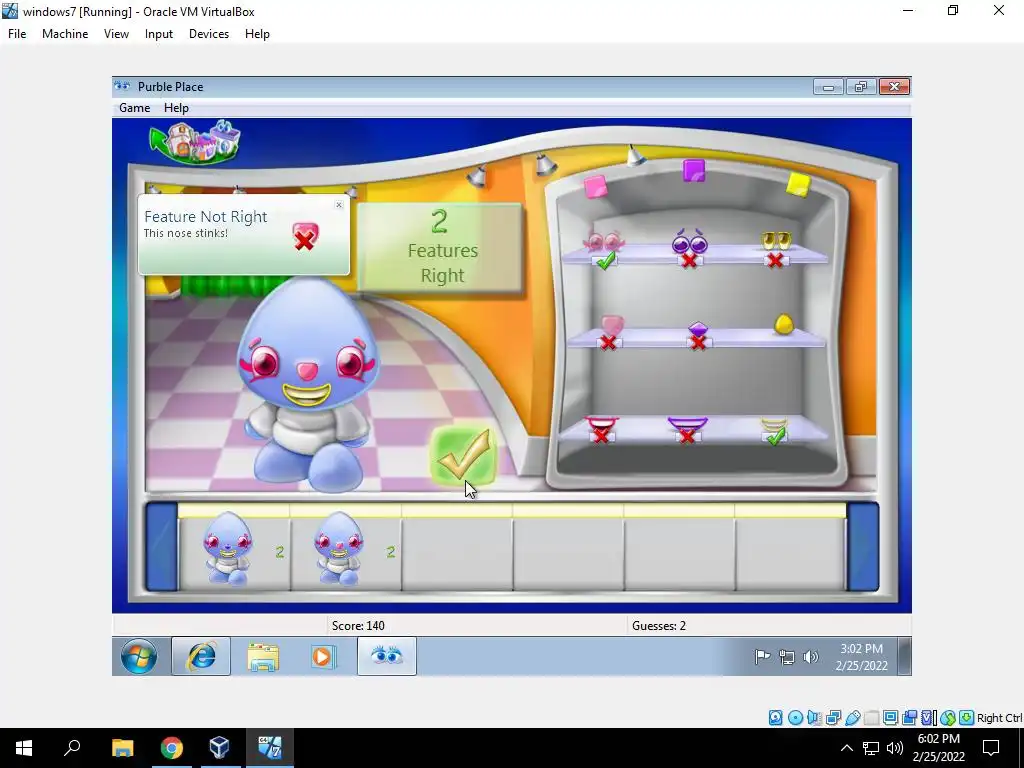Open host File Explorer taskbar icon

(122, 748)
